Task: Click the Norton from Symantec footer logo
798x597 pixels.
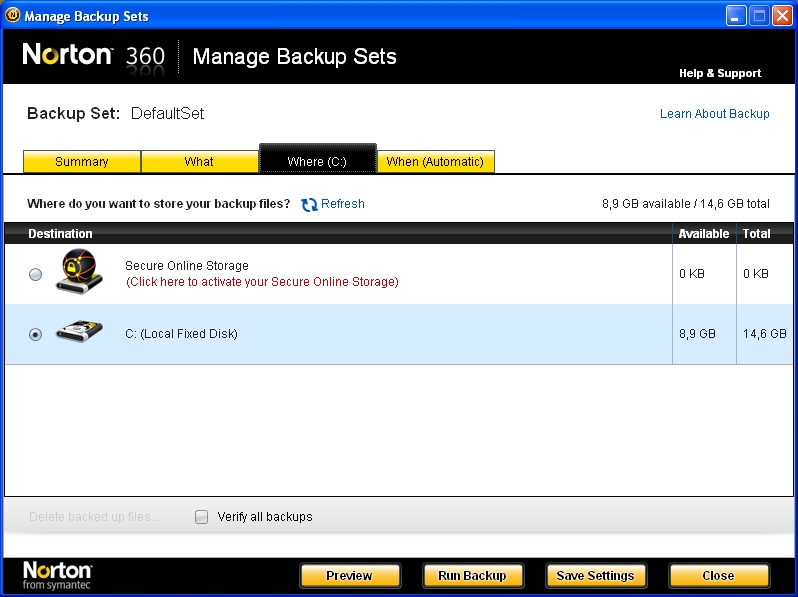Action: pyautogui.click(x=57, y=575)
